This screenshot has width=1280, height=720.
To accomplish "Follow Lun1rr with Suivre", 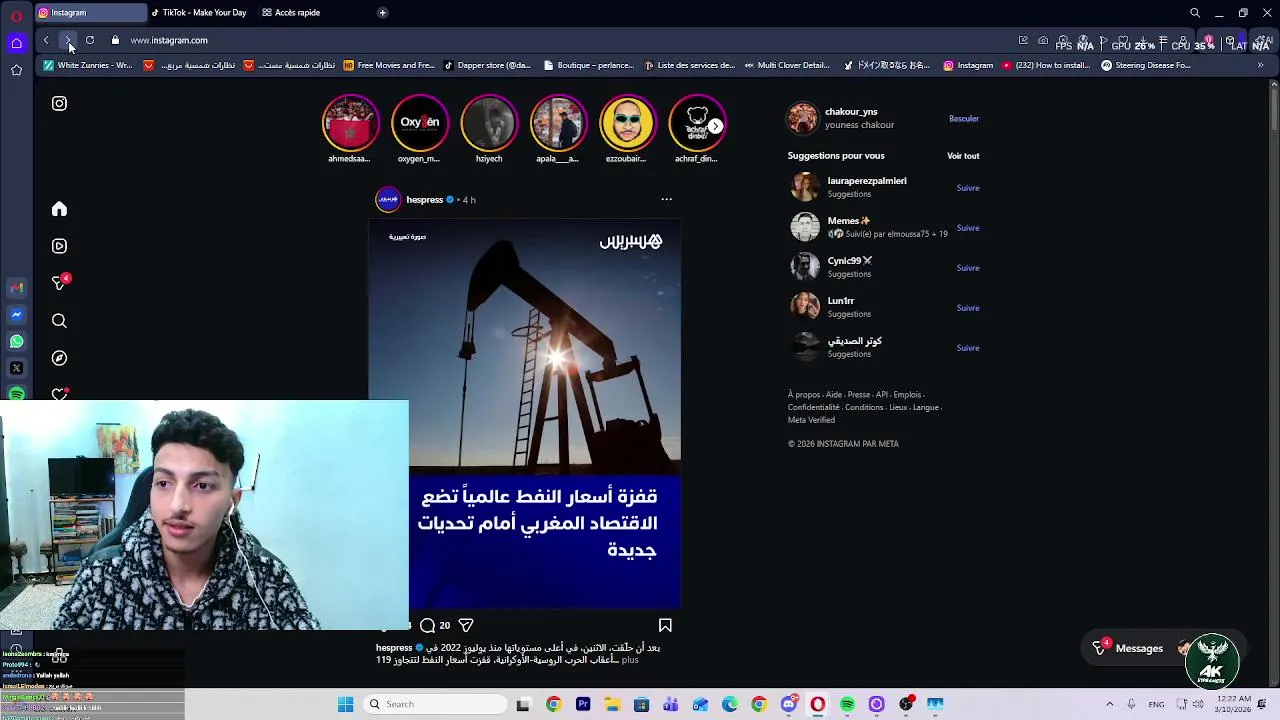I will pyautogui.click(x=968, y=308).
